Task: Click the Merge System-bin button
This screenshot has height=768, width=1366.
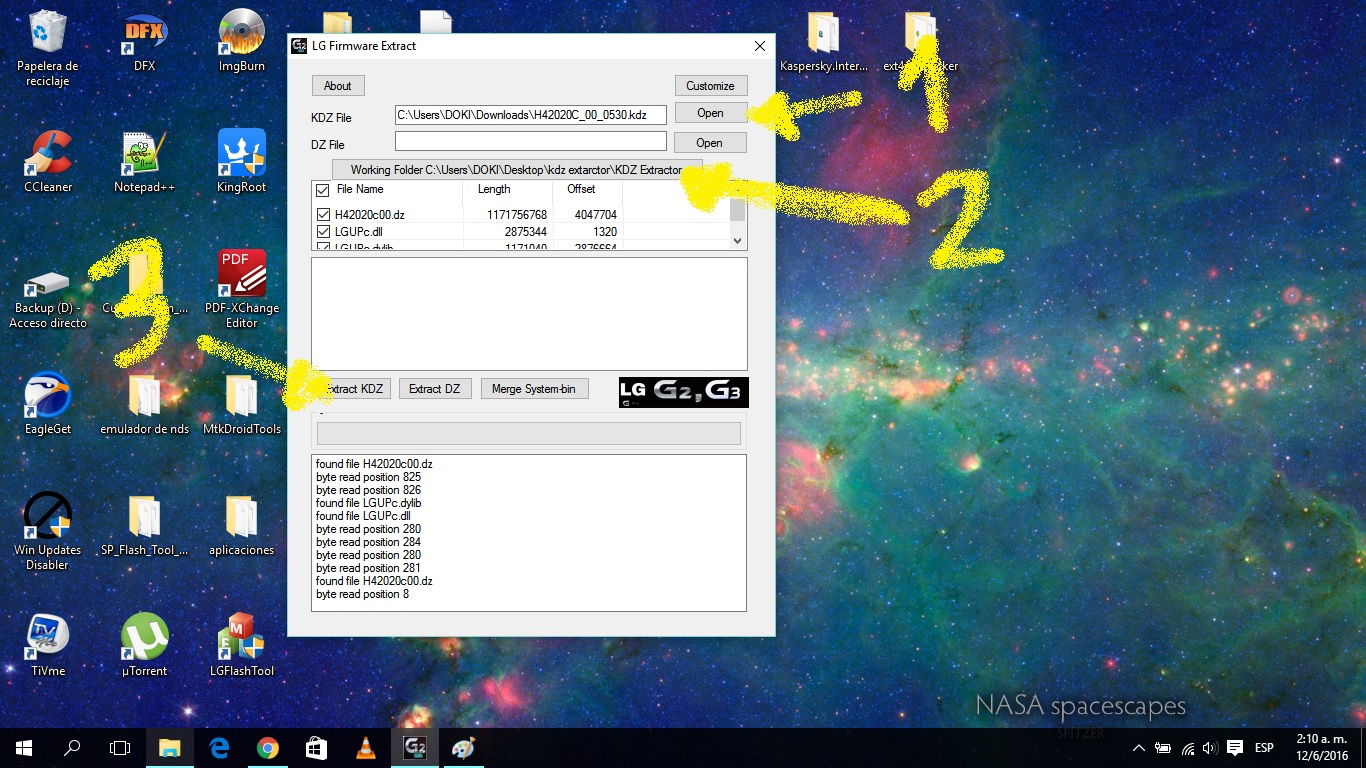Action: tap(534, 389)
